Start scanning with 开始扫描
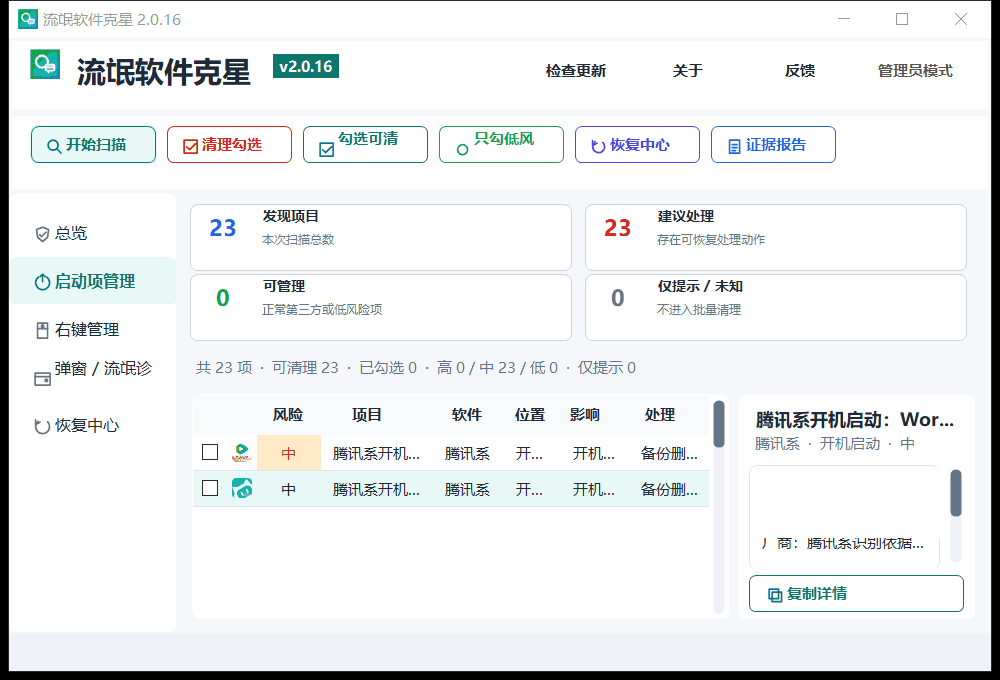This screenshot has height=680, width=1000. point(93,145)
